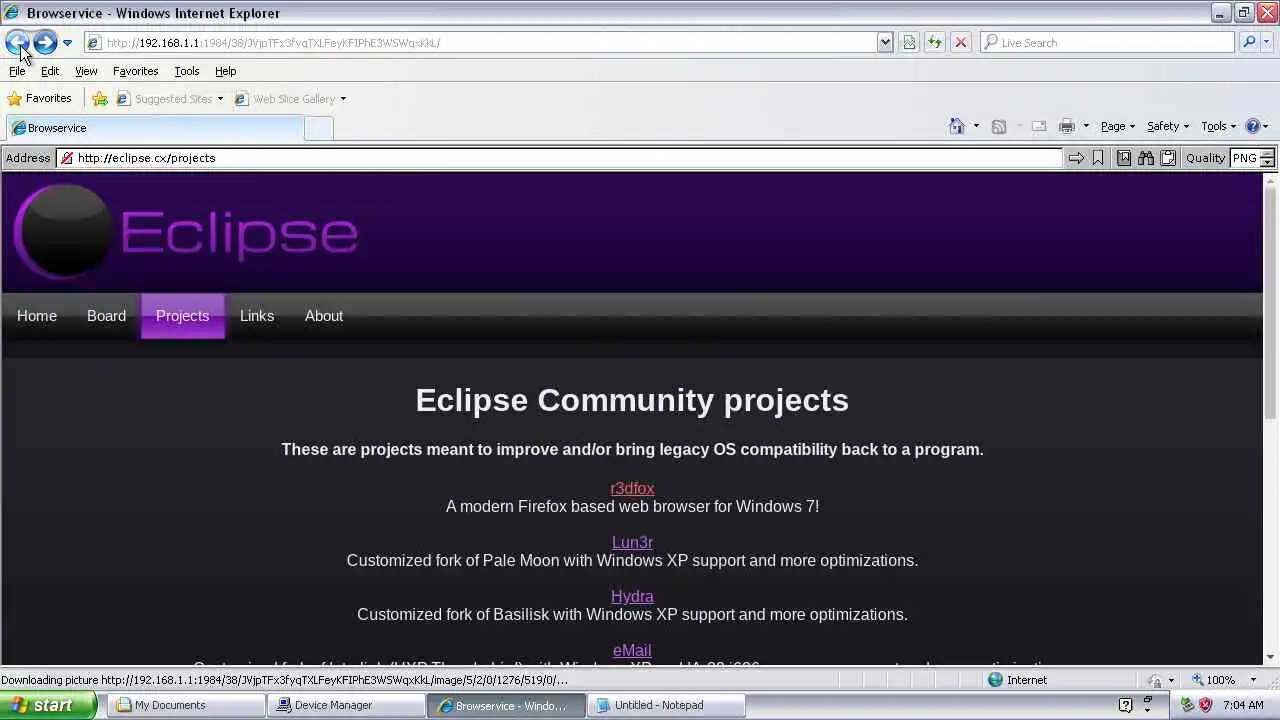Image resolution: width=1280 pixels, height=720 pixels.
Task: Click the IE Back navigation button
Action: point(17,42)
